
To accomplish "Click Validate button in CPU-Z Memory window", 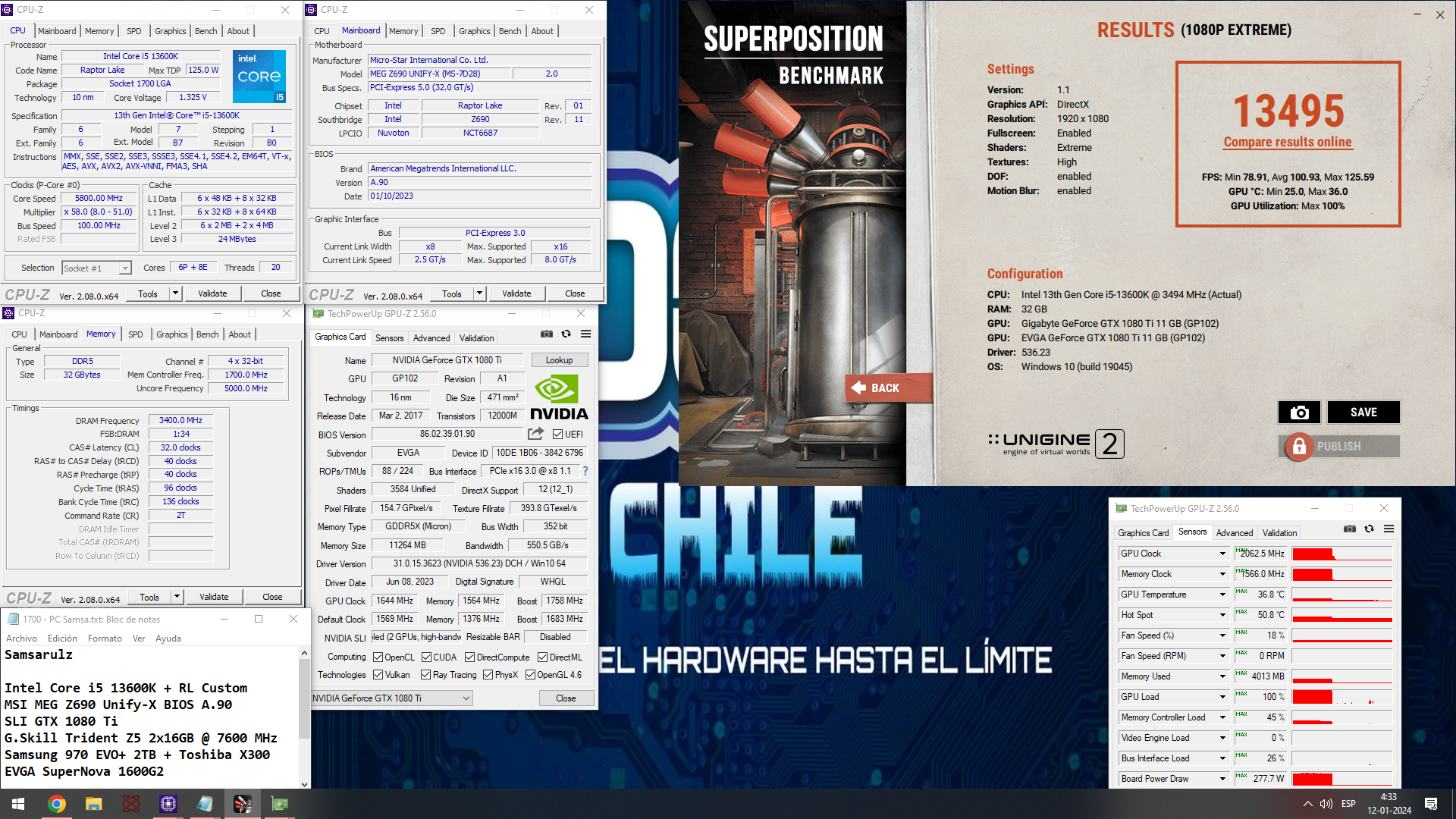I will pyautogui.click(x=214, y=597).
